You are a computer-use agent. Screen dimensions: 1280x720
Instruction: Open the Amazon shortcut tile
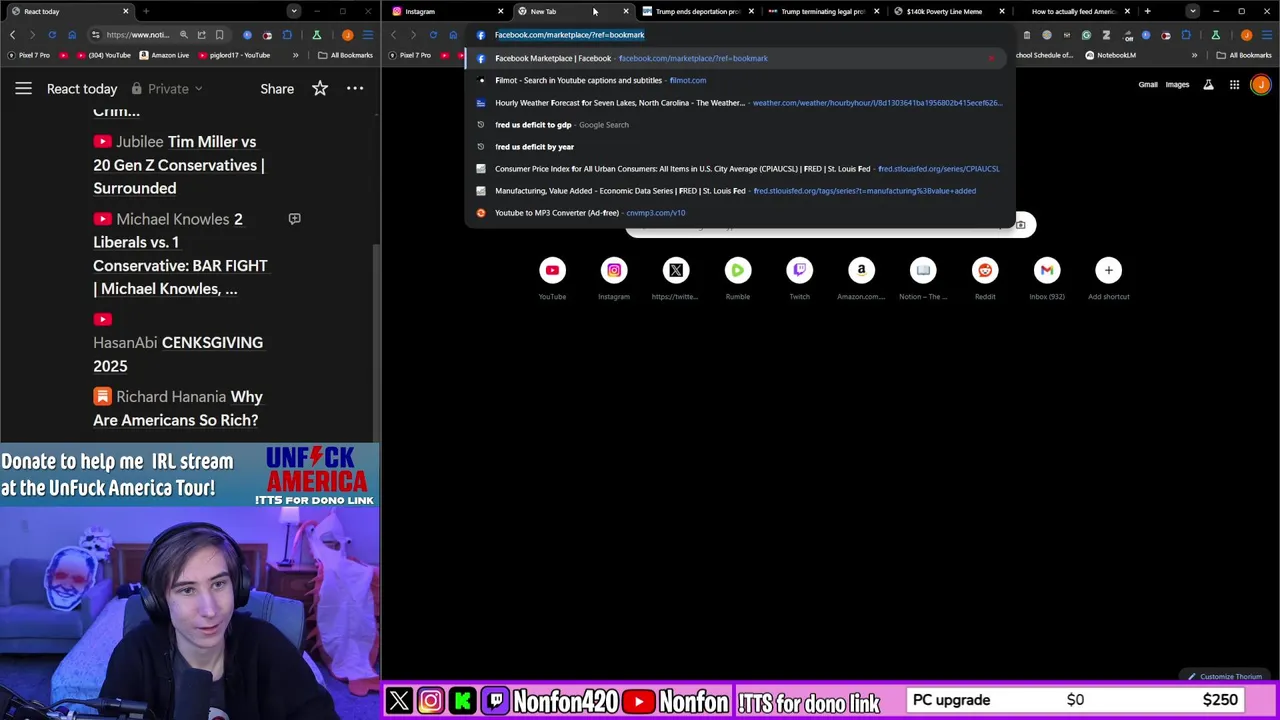(x=861, y=277)
